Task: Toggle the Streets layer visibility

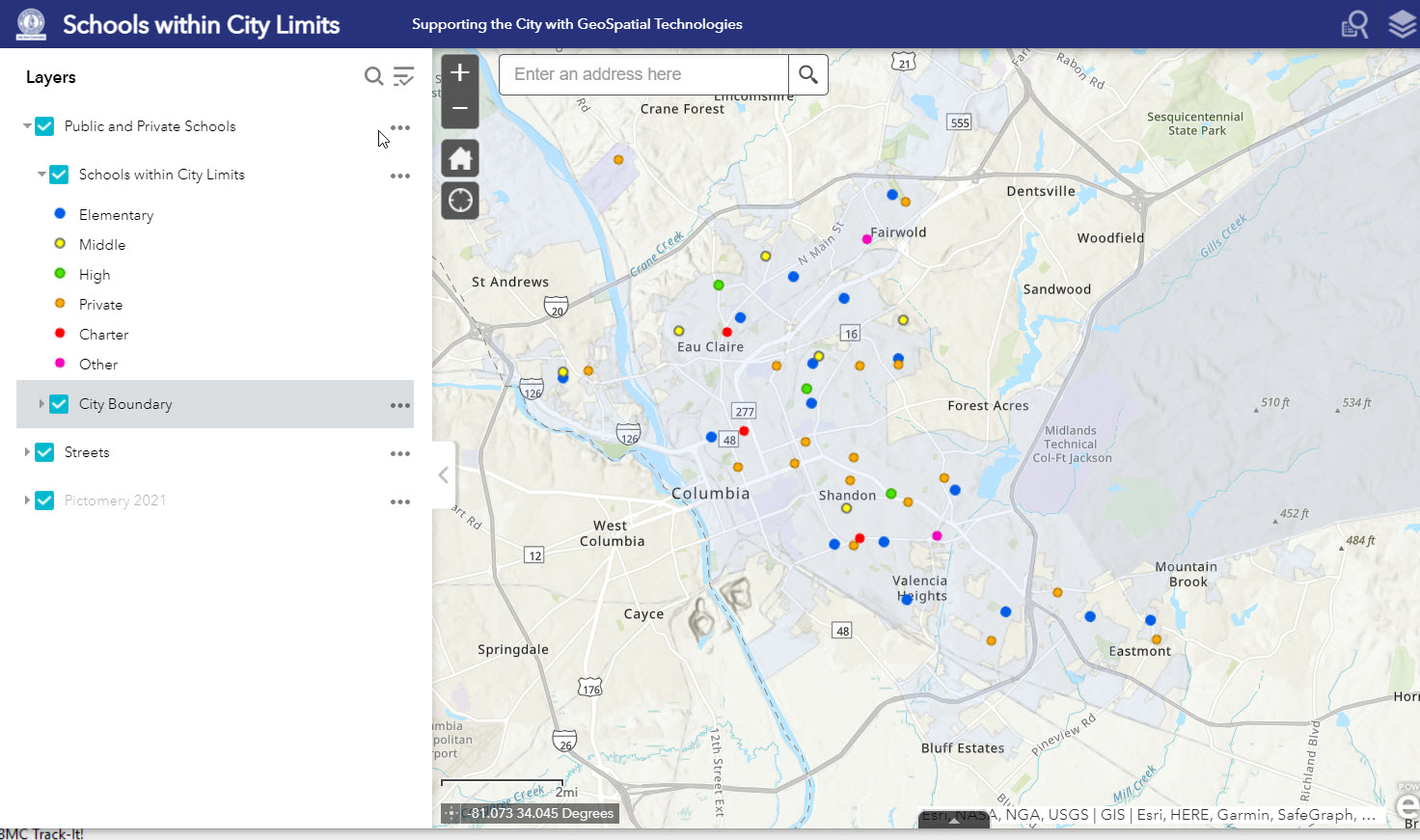Action: click(44, 452)
